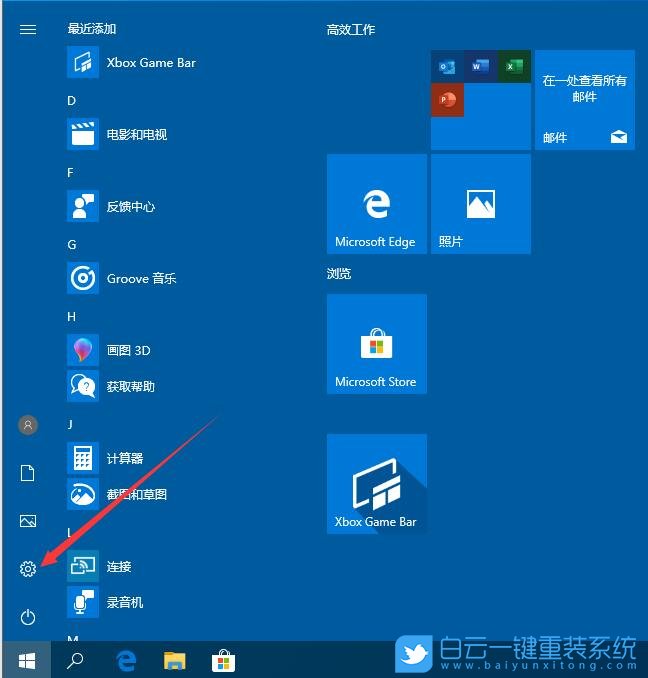Launch 录音机 app
648x678 pixels.
[x=105, y=602]
